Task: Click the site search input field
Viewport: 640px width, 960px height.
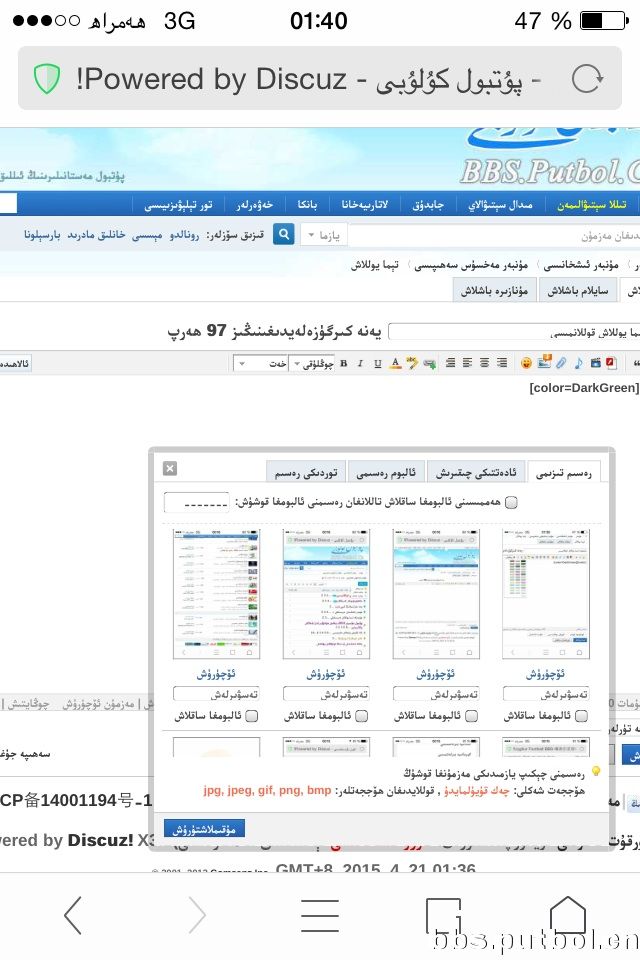Action: (494, 235)
